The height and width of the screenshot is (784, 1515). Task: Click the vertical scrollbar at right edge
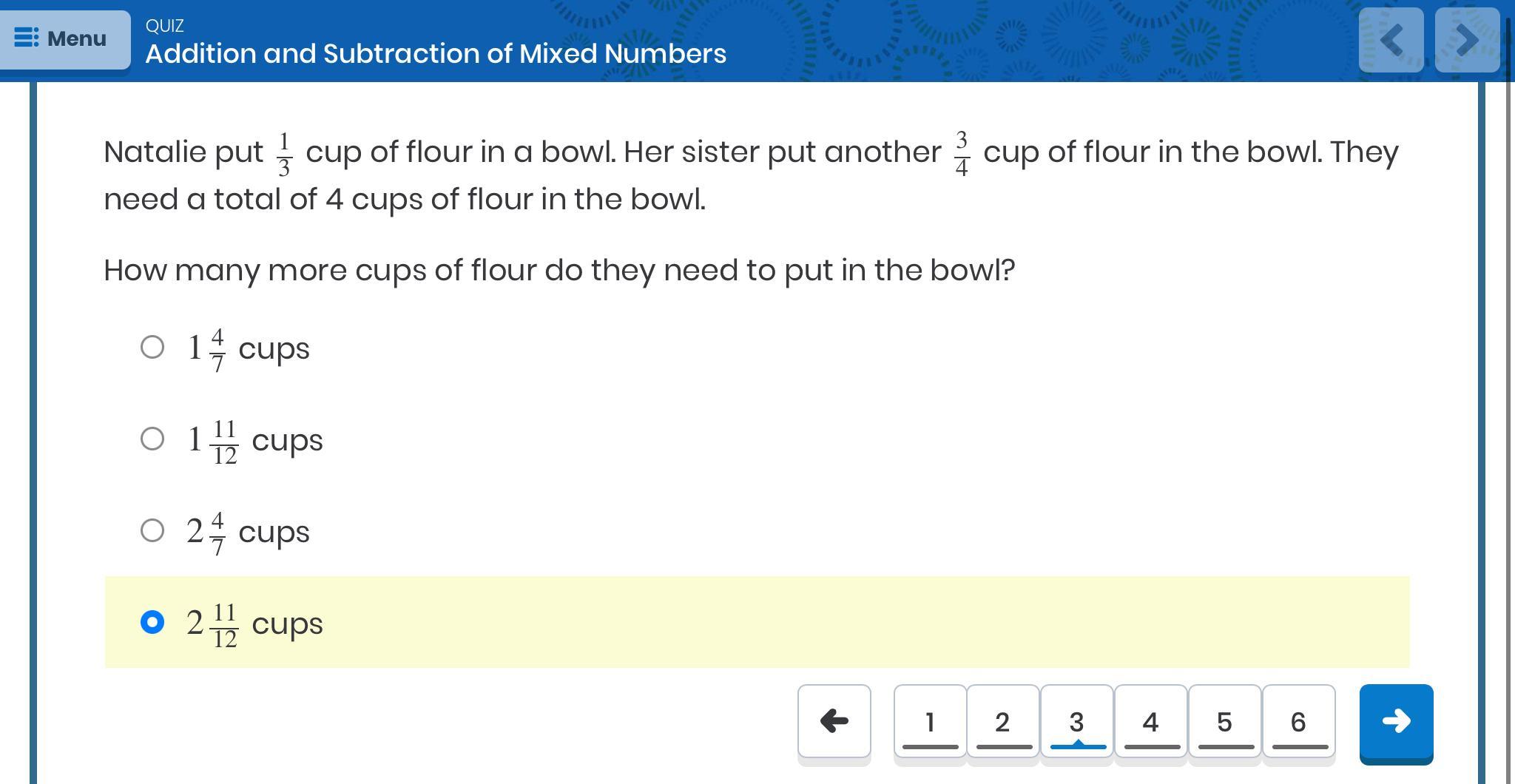coord(1508,370)
